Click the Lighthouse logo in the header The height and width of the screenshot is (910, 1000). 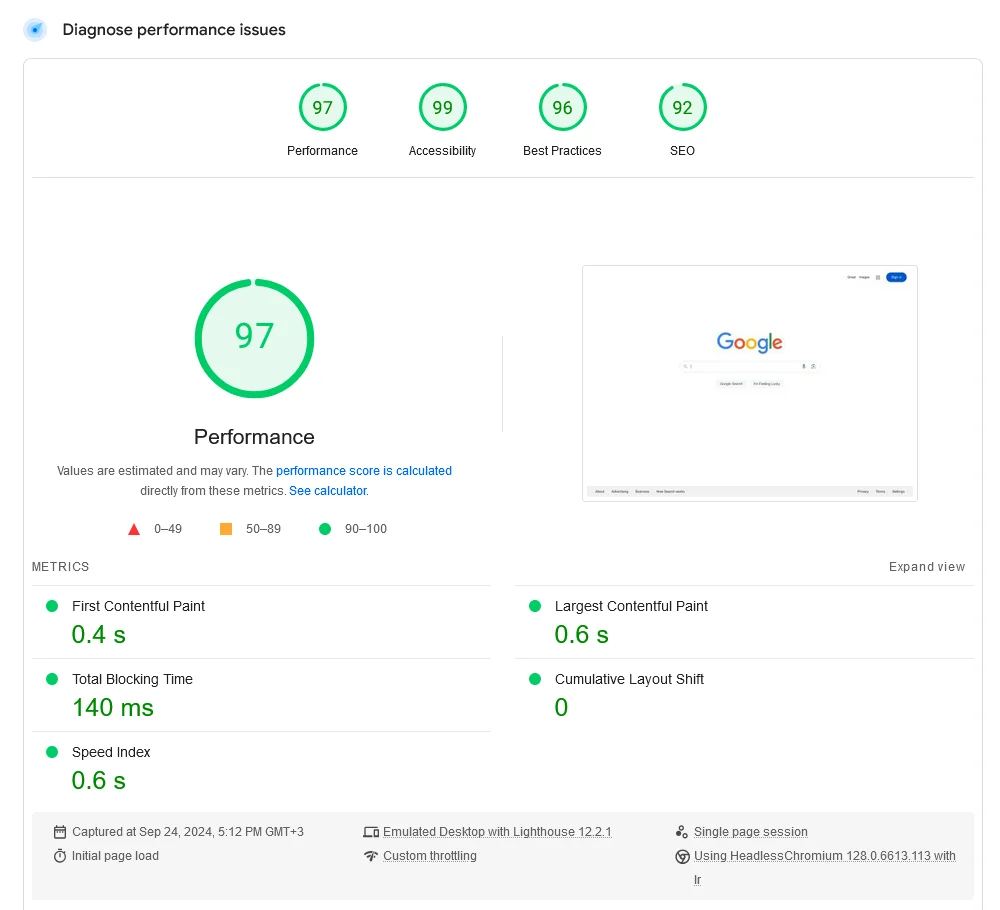35,30
